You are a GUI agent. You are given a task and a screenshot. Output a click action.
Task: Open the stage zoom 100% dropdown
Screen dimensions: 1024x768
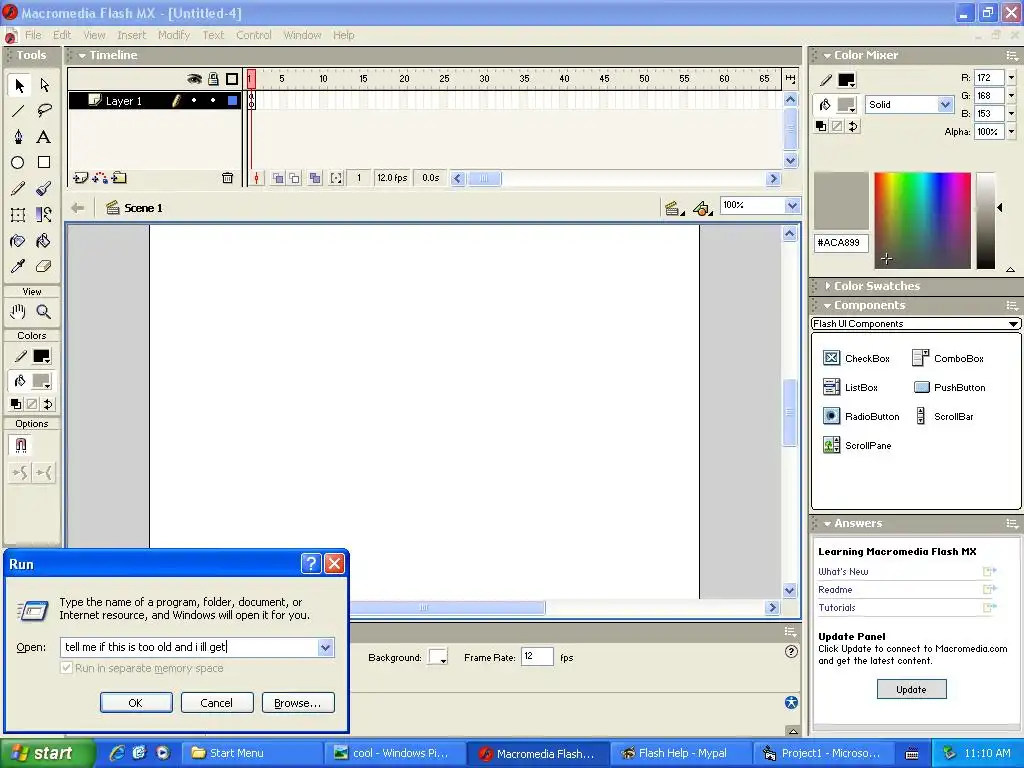(x=792, y=205)
